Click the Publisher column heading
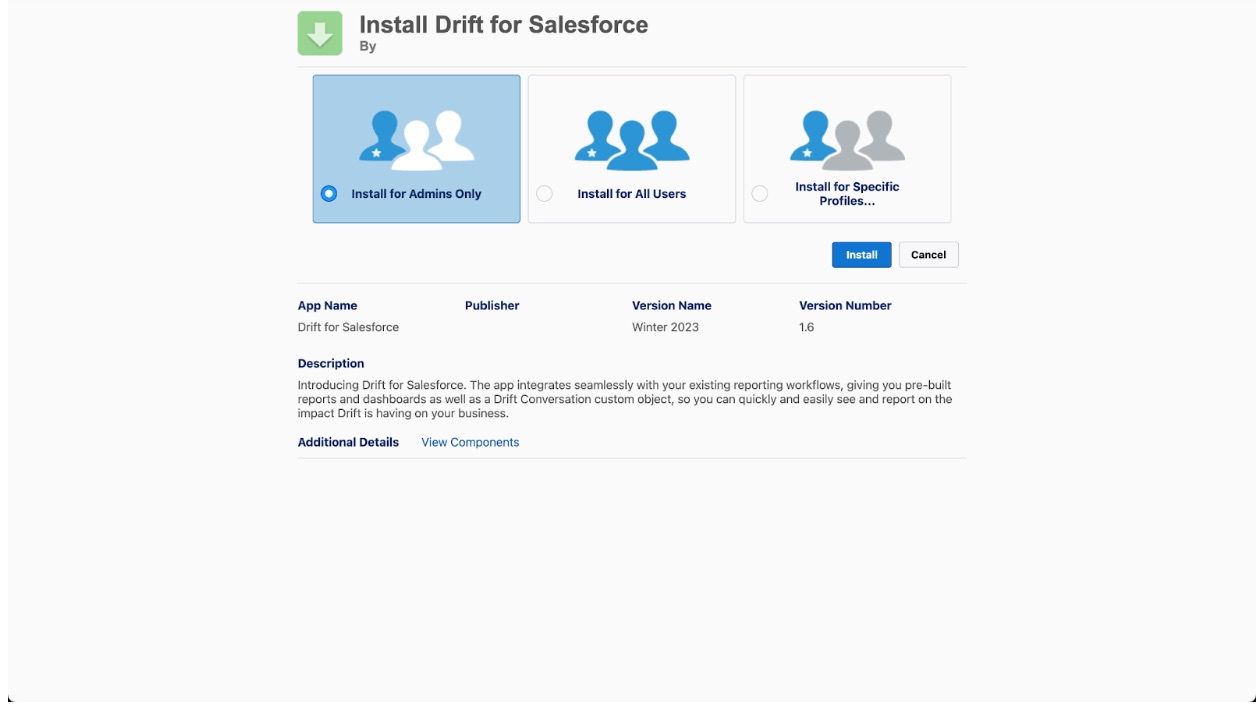 (492, 306)
